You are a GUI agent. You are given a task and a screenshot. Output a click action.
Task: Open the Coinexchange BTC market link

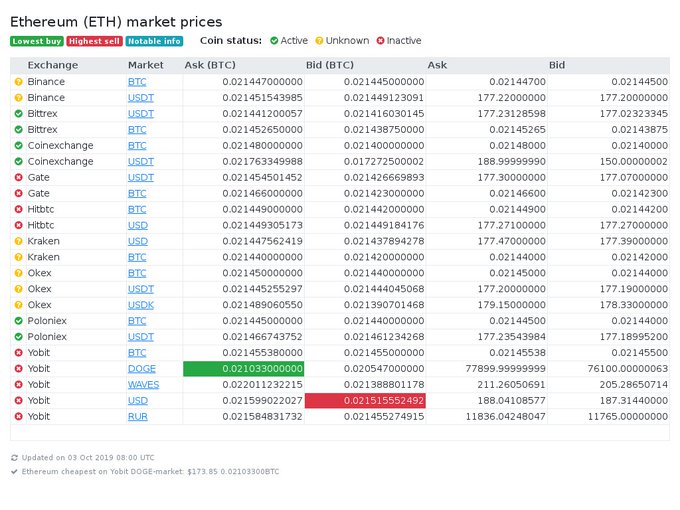[x=137, y=145]
